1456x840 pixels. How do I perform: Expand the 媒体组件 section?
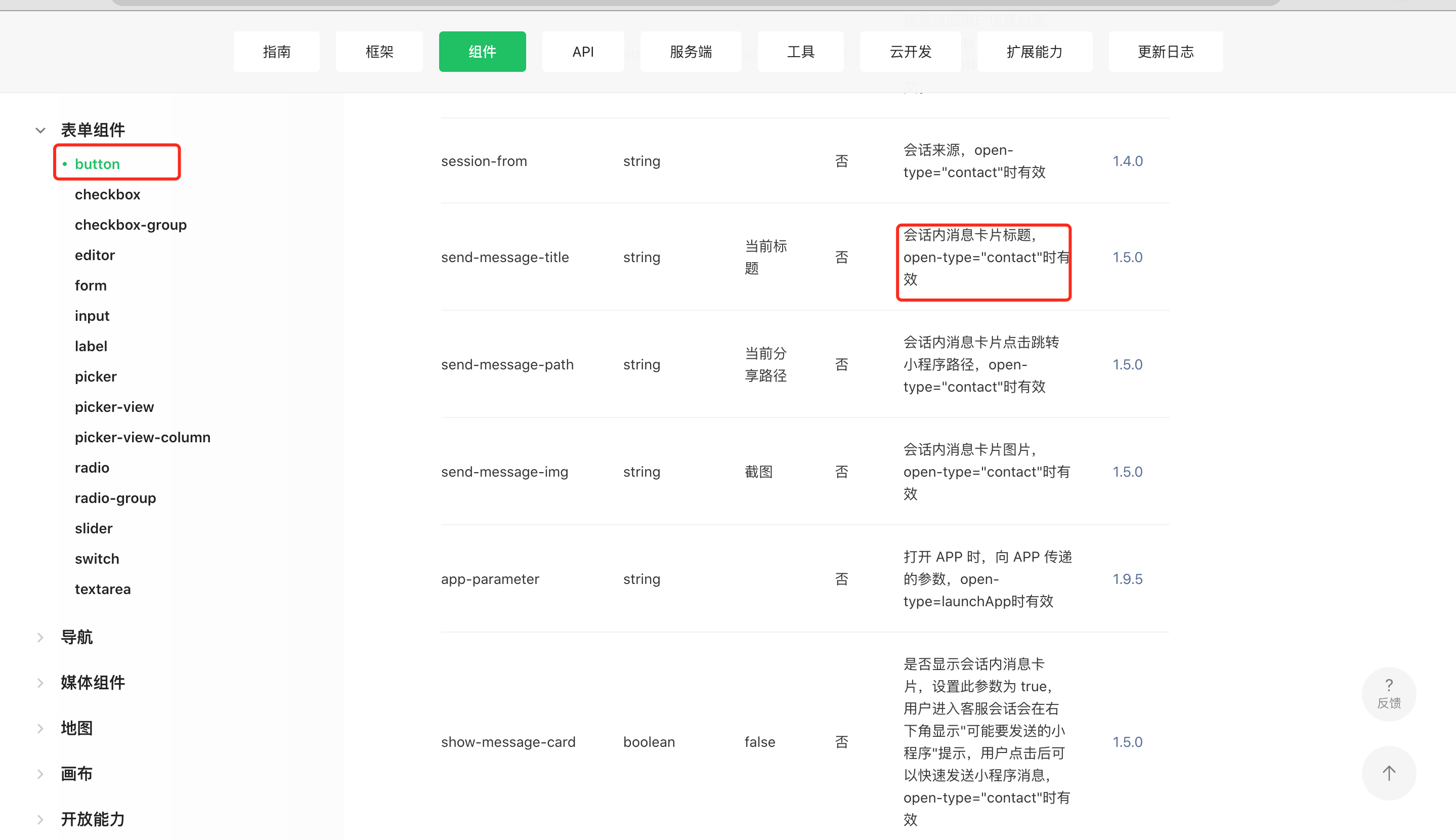tap(40, 683)
